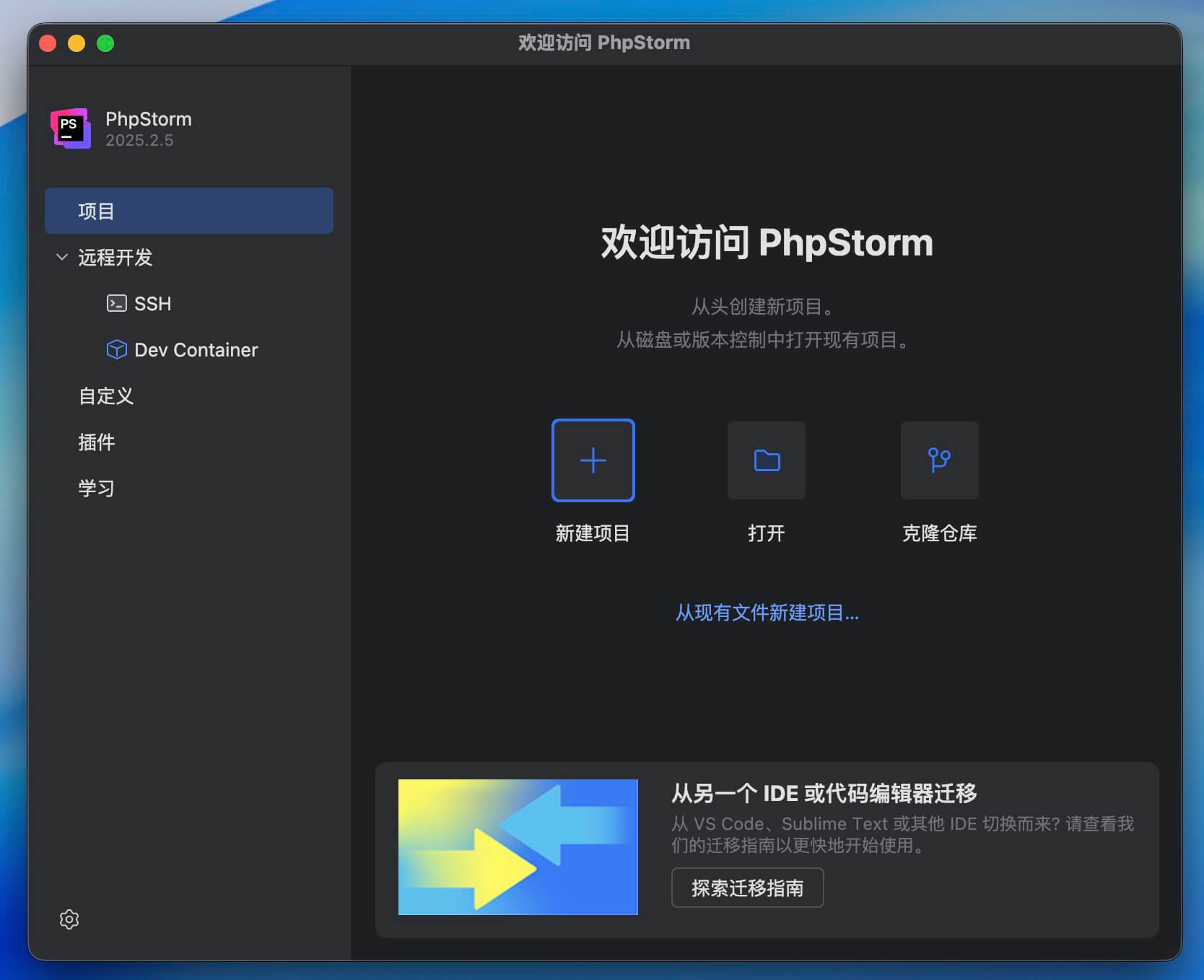Switch to the 插件 section

point(97,442)
